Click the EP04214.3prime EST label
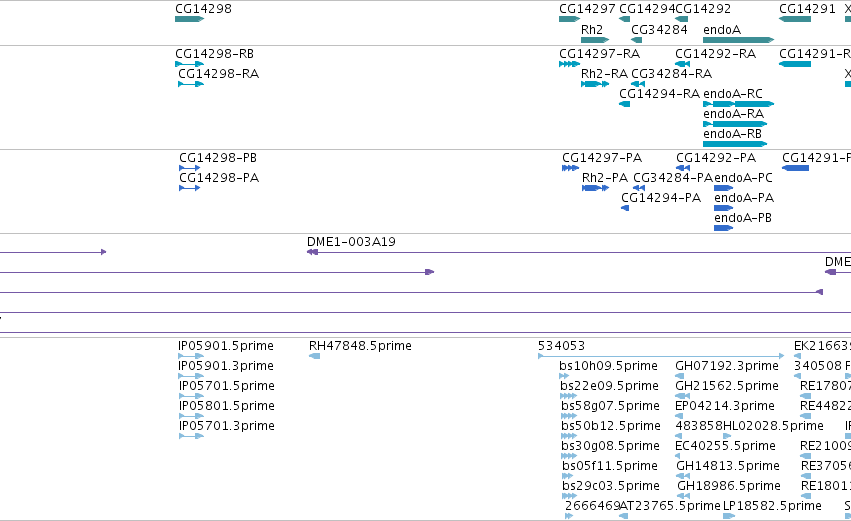 725,406
